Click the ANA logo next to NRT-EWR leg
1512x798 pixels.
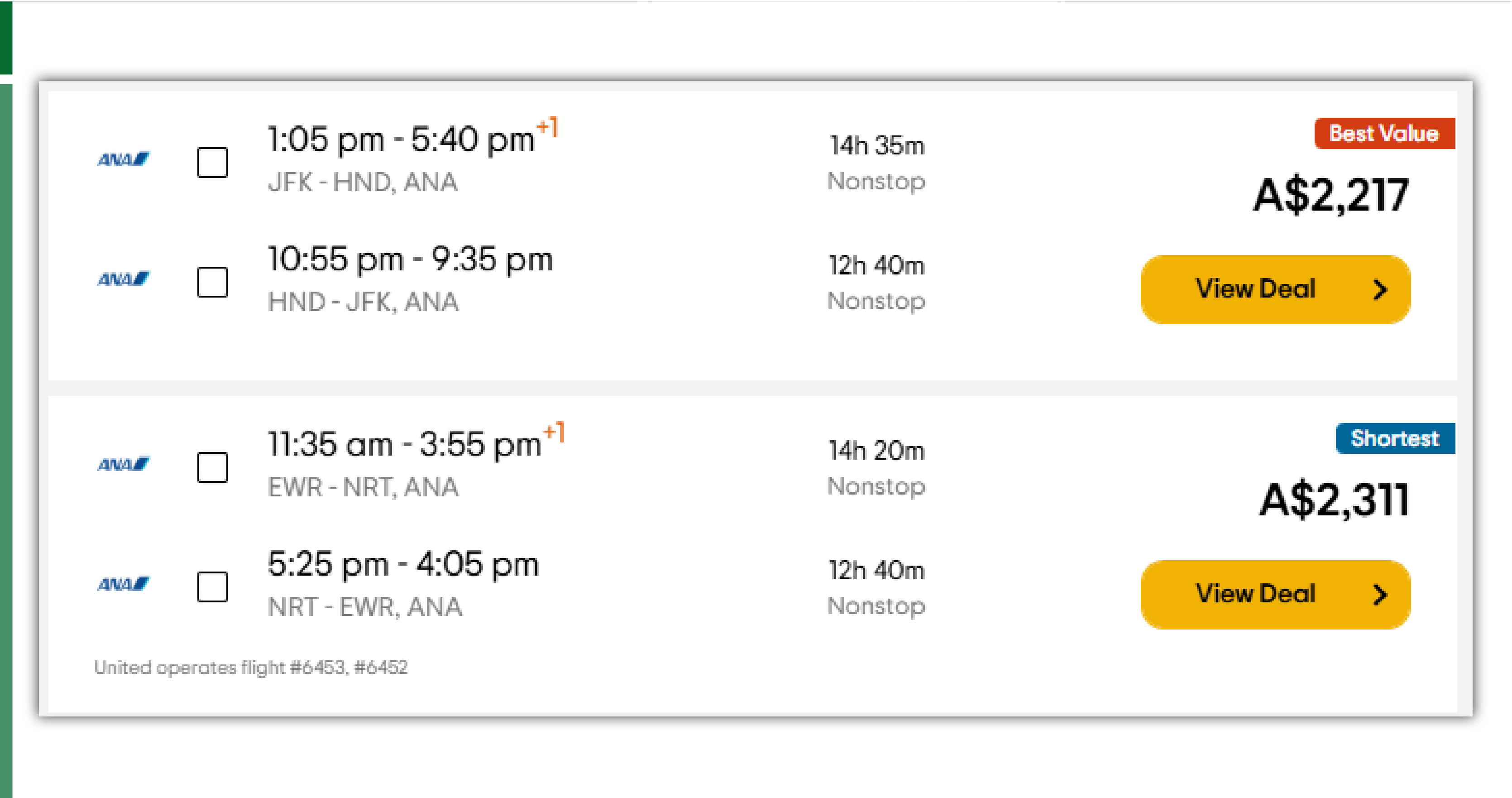click(x=123, y=584)
